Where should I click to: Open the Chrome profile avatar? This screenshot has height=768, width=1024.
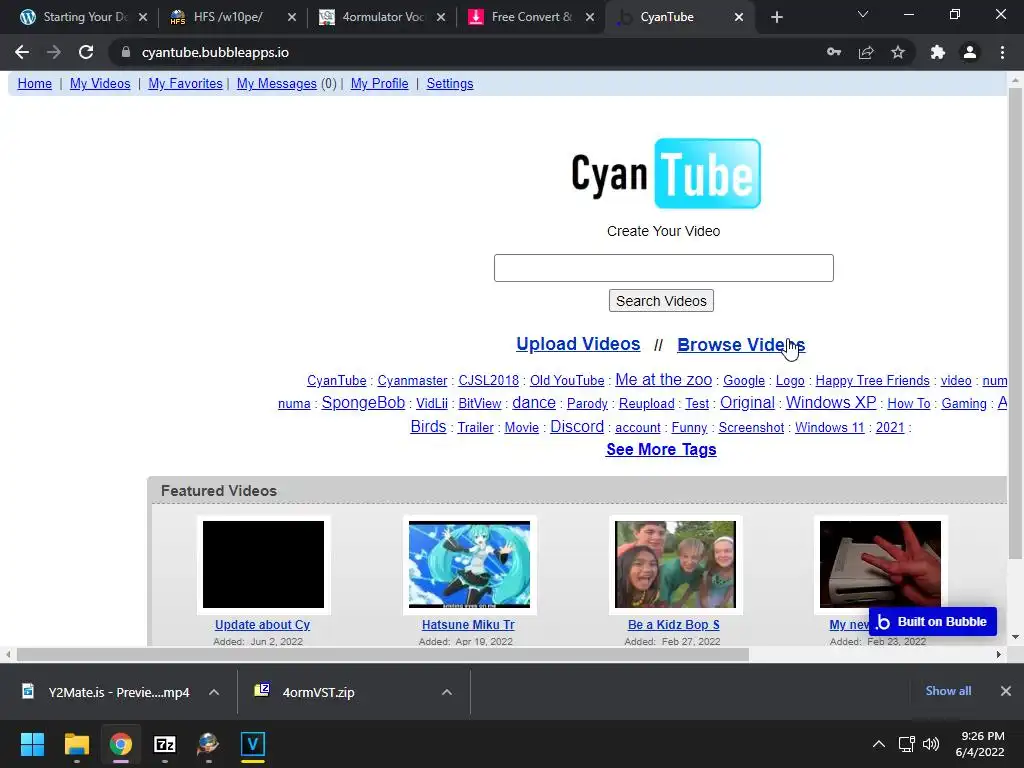coord(970,52)
